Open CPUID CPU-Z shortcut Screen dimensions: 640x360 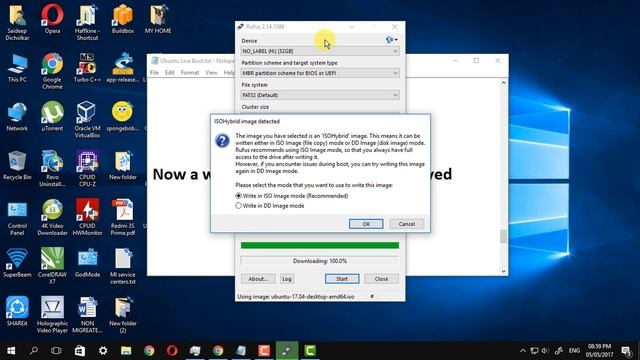pos(87,168)
